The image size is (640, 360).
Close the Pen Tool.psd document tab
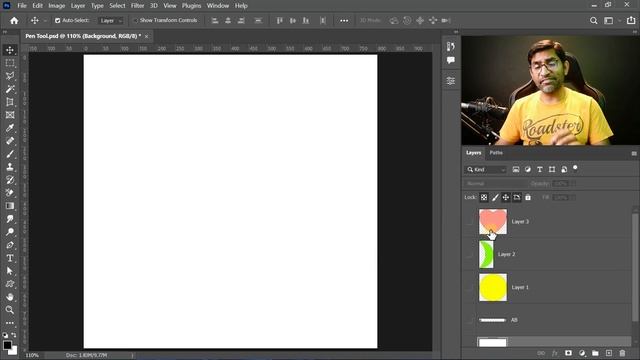[x=147, y=36]
